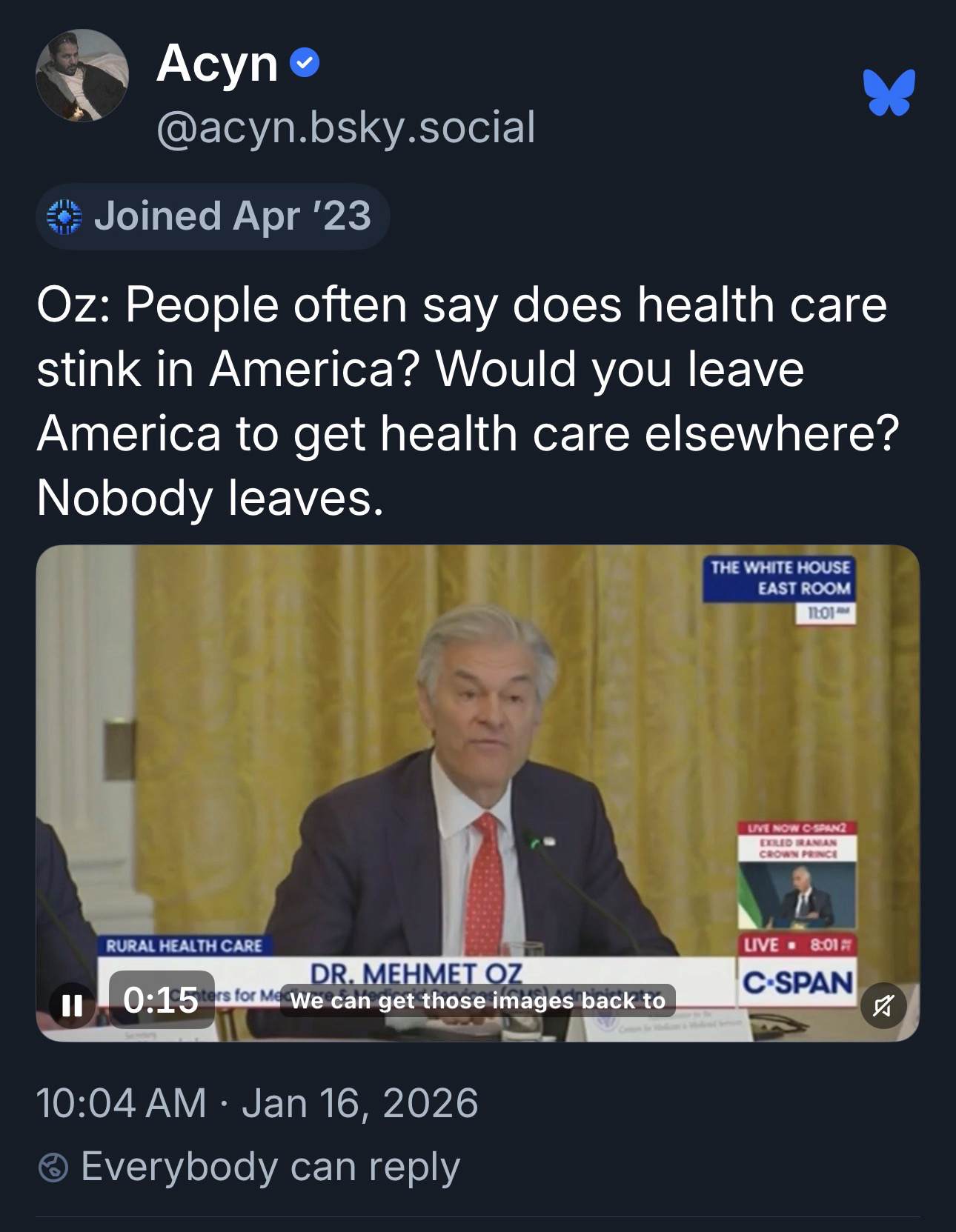Image resolution: width=956 pixels, height=1232 pixels.
Task: Open Acyn's profile avatar picture
Action: [x=82, y=76]
